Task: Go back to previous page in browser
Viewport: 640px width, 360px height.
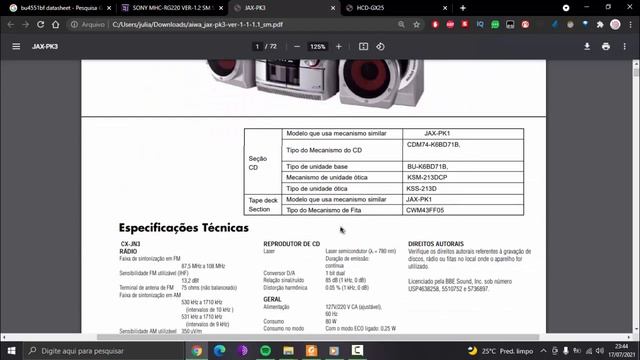Action: tap(11, 24)
